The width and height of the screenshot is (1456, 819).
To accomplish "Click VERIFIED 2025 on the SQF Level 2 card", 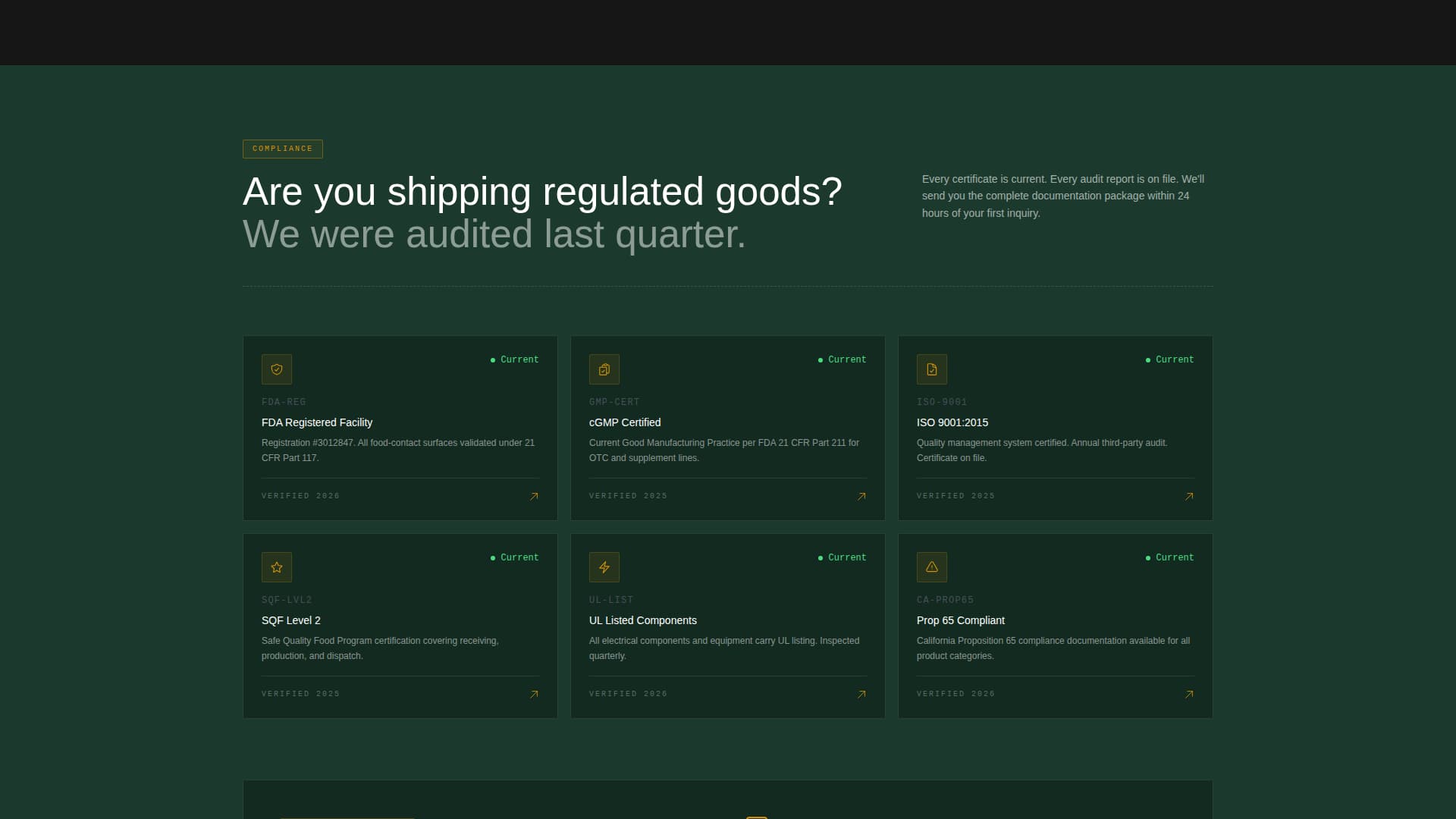I will coord(300,693).
